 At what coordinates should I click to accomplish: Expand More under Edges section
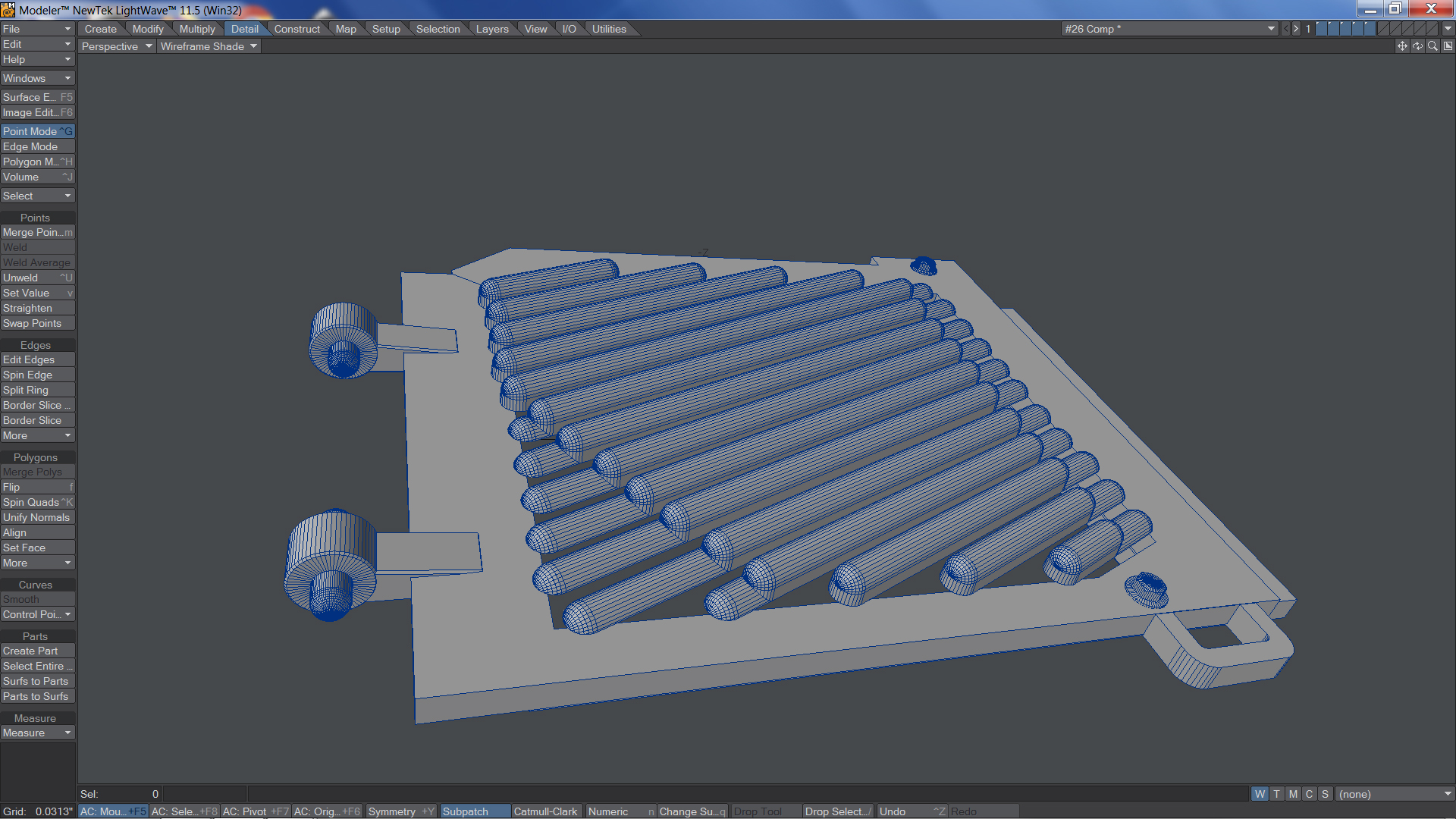coord(37,435)
